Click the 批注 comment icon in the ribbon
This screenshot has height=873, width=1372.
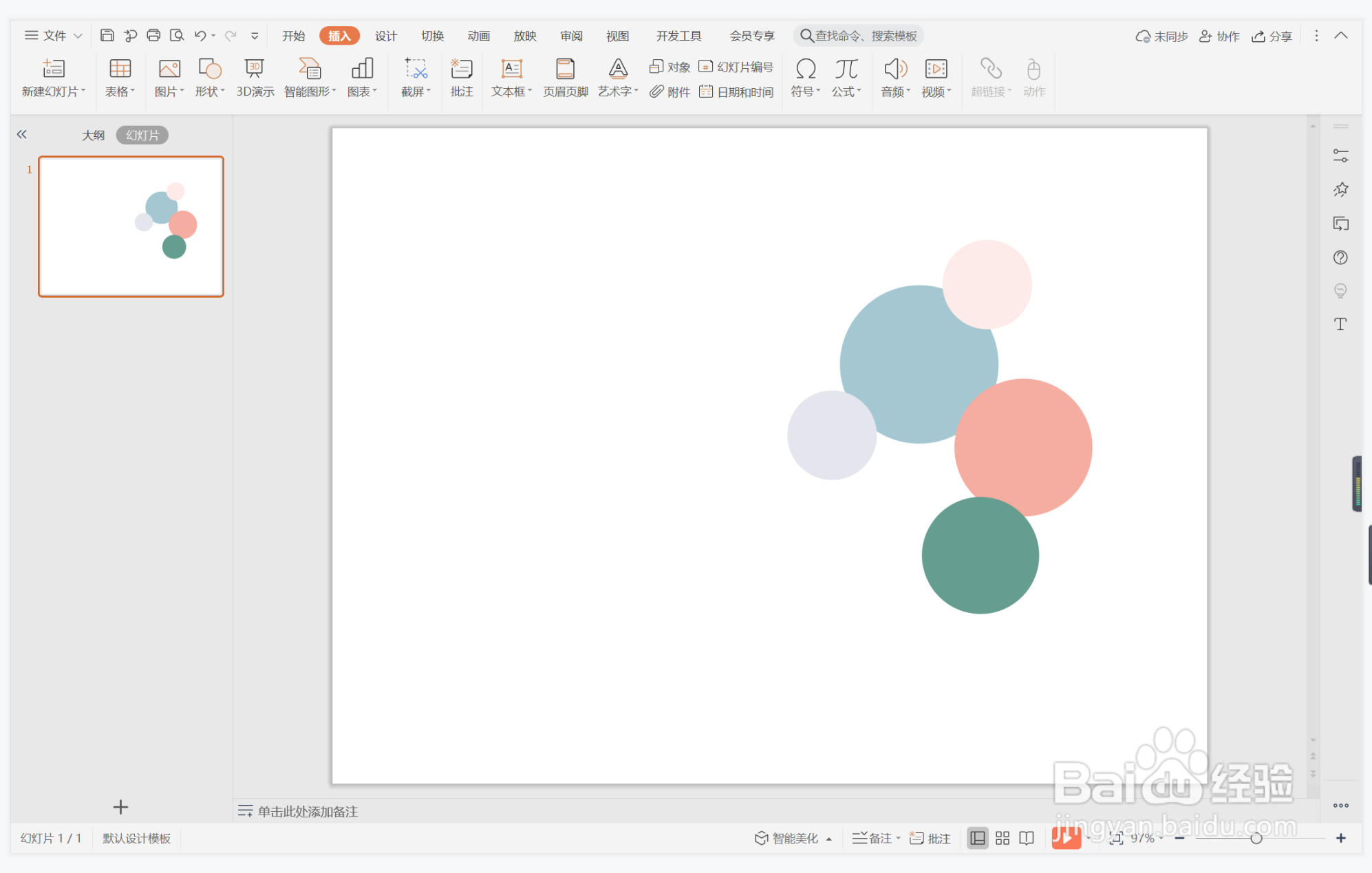pos(461,69)
